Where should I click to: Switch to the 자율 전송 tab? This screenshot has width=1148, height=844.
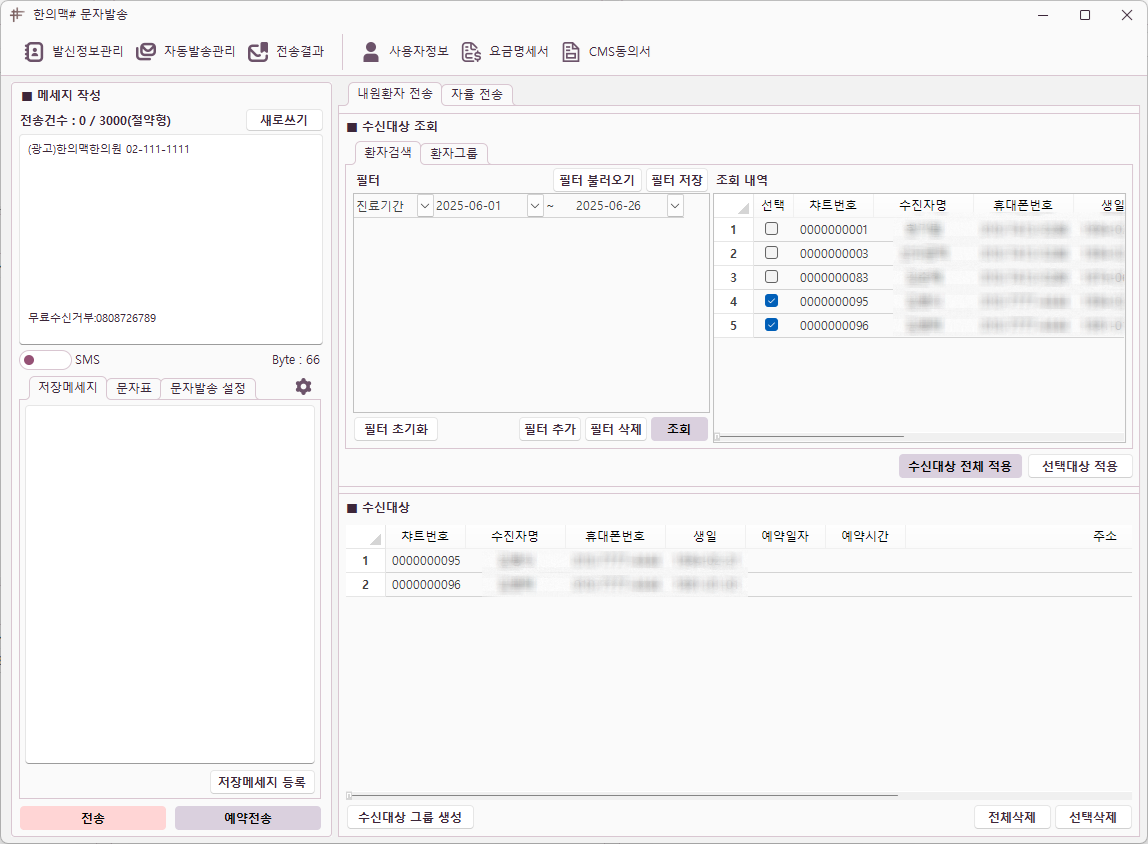[477, 94]
